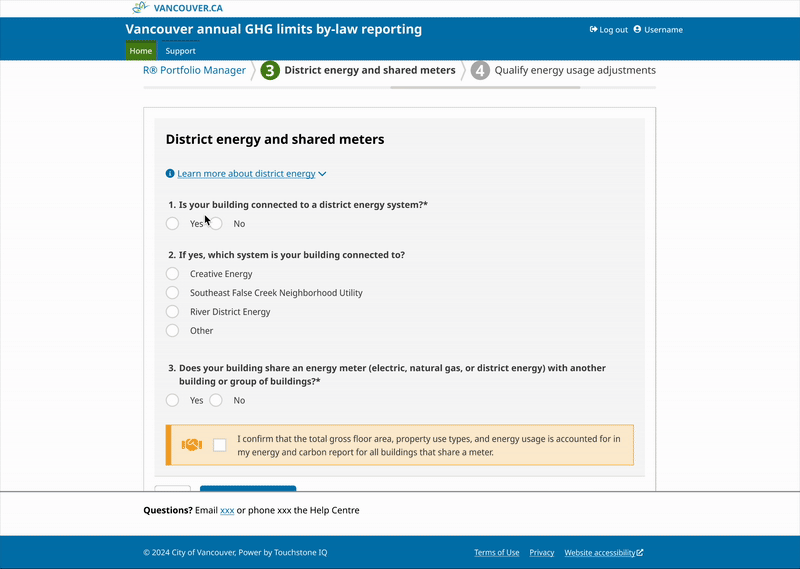Select No for shared energy meter question
The image size is (800, 569).
(x=216, y=400)
